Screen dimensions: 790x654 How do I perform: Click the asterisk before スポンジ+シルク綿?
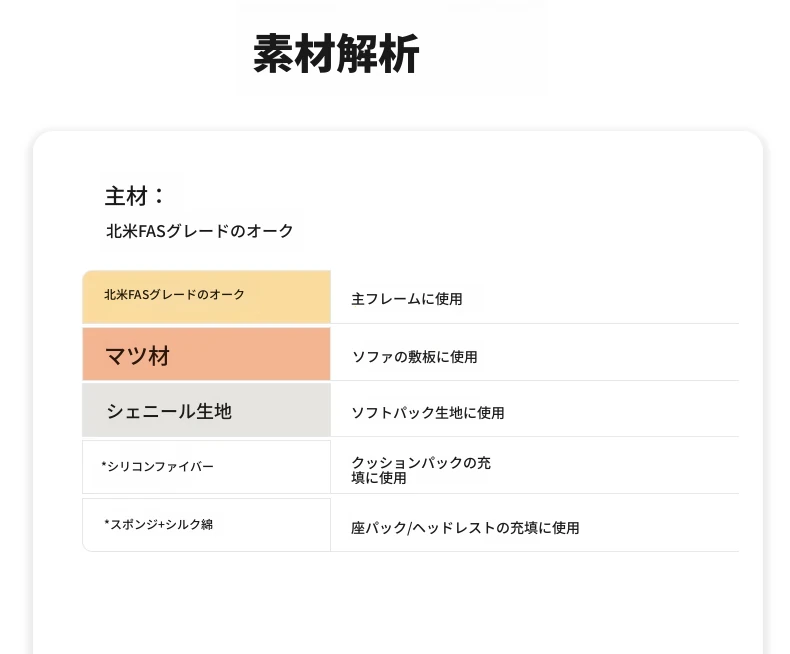pyautogui.click(x=107, y=522)
